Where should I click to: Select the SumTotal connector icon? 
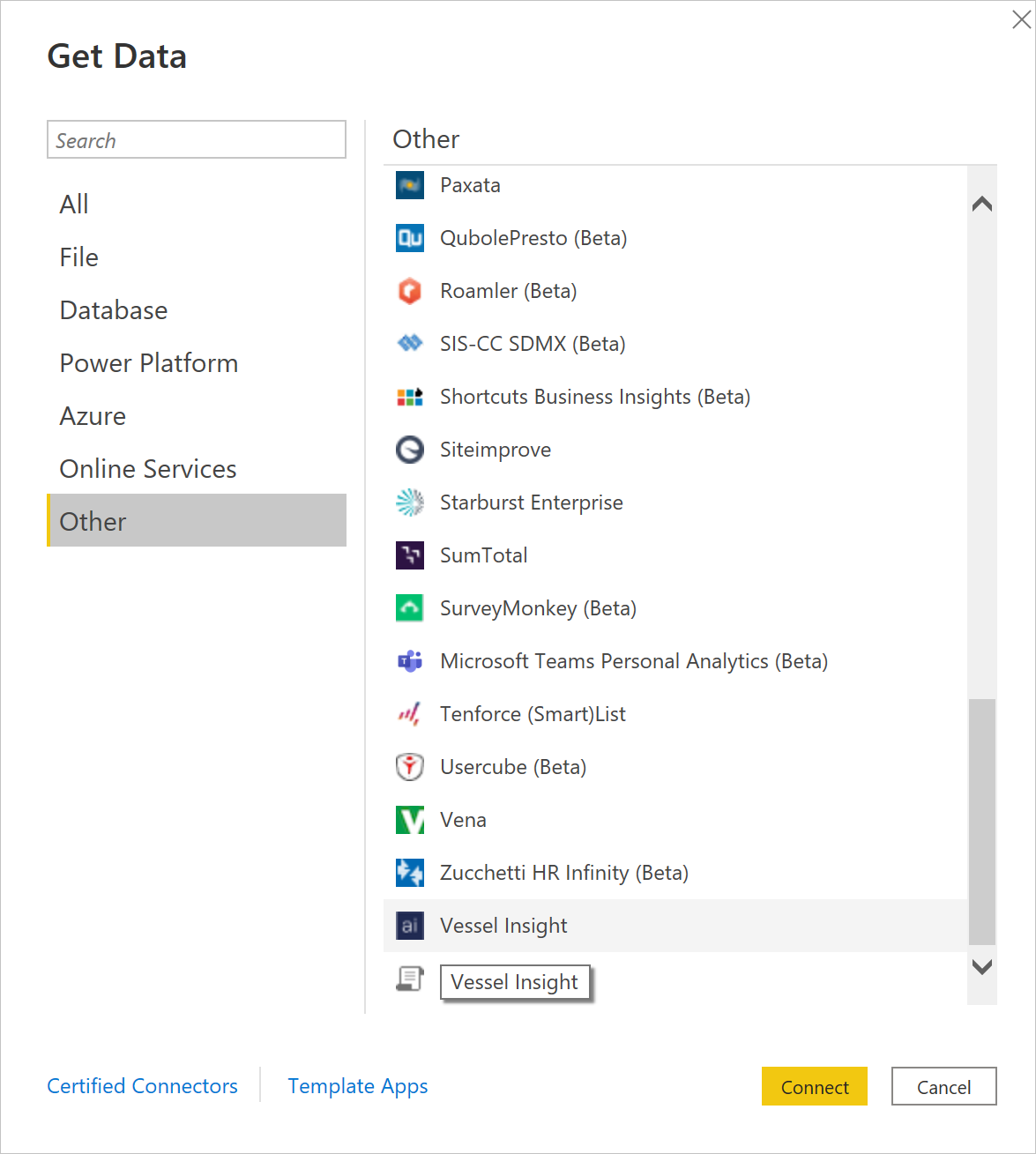click(410, 555)
